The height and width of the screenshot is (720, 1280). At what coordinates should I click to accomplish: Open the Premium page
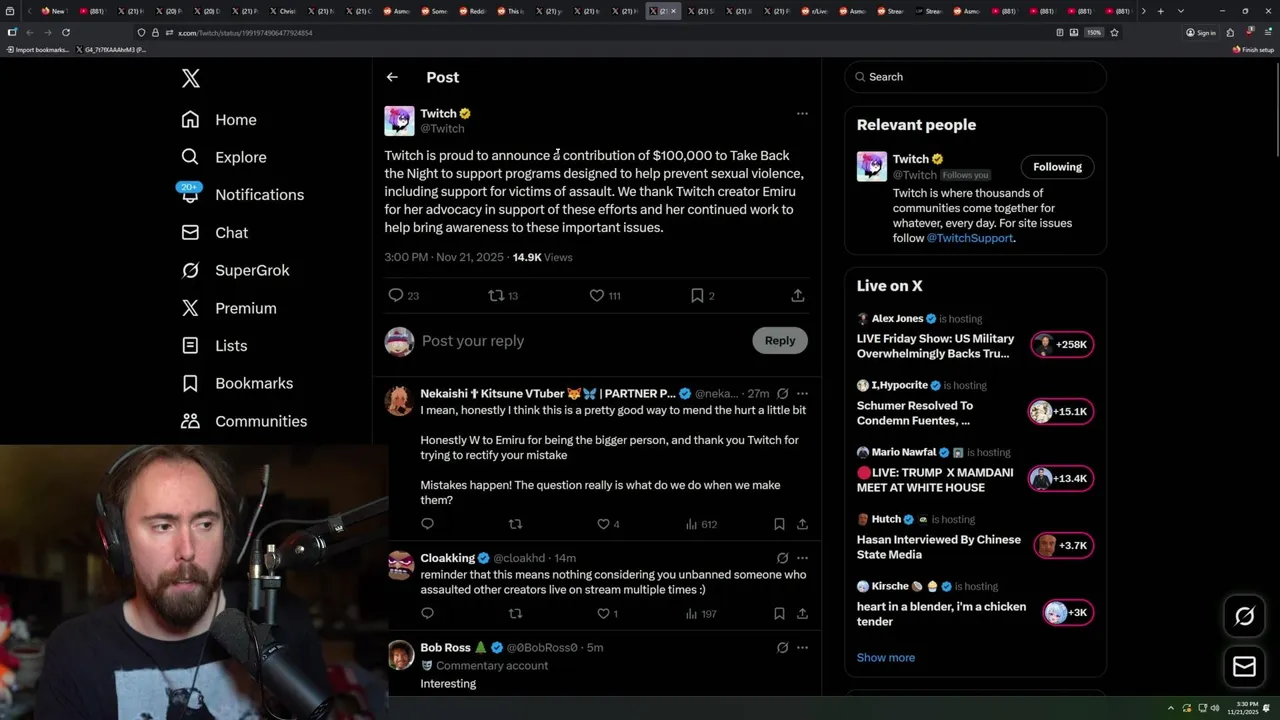tap(228, 308)
